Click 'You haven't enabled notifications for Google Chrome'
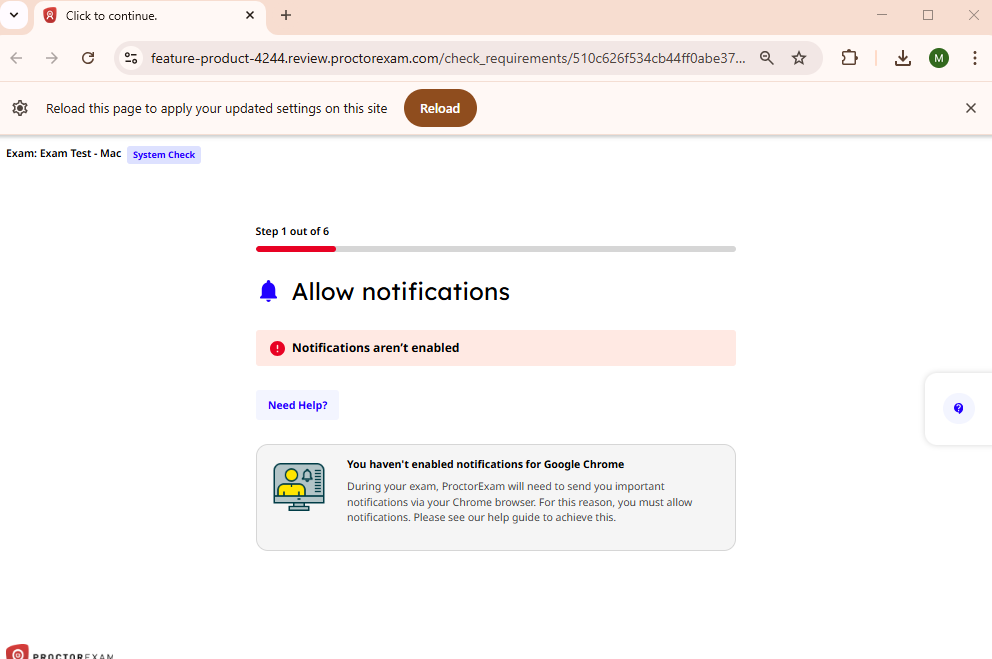The height and width of the screenshot is (659, 992). [485, 464]
